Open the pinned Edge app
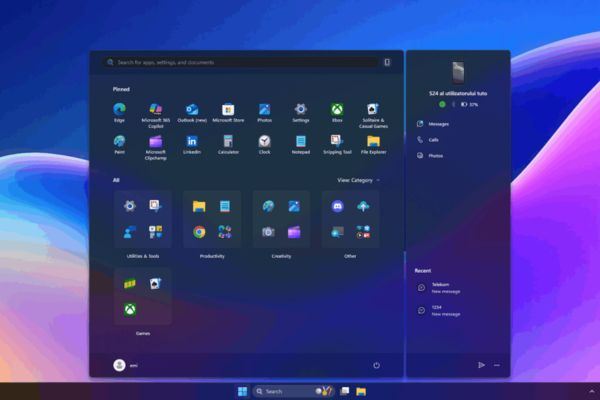600x400 pixels. click(x=119, y=113)
